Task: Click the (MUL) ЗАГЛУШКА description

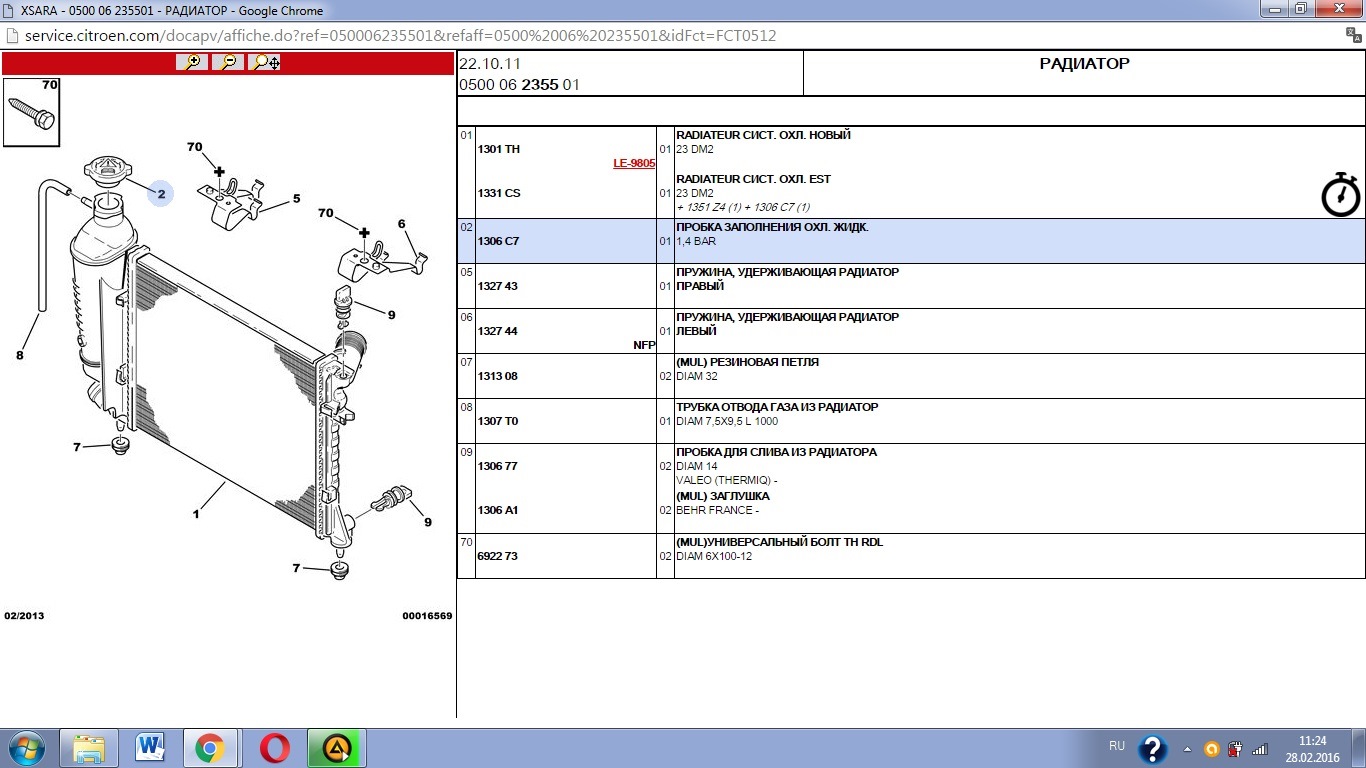Action: tap(723, 496)
